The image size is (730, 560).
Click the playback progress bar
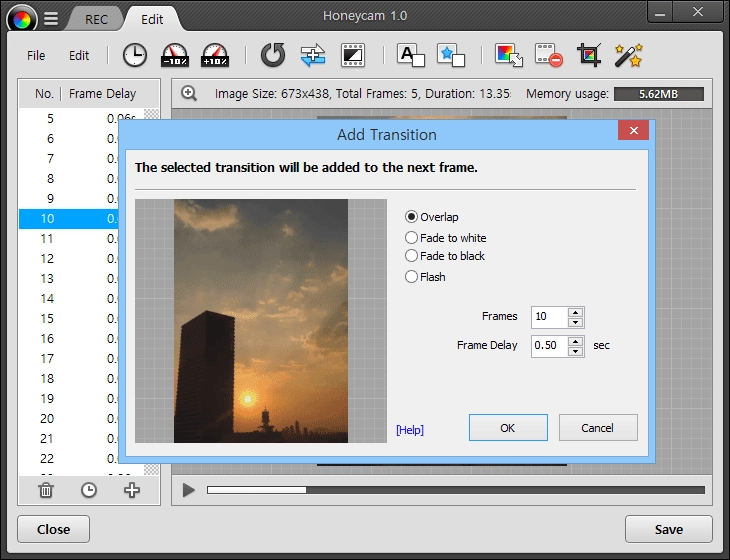point(456,490)
